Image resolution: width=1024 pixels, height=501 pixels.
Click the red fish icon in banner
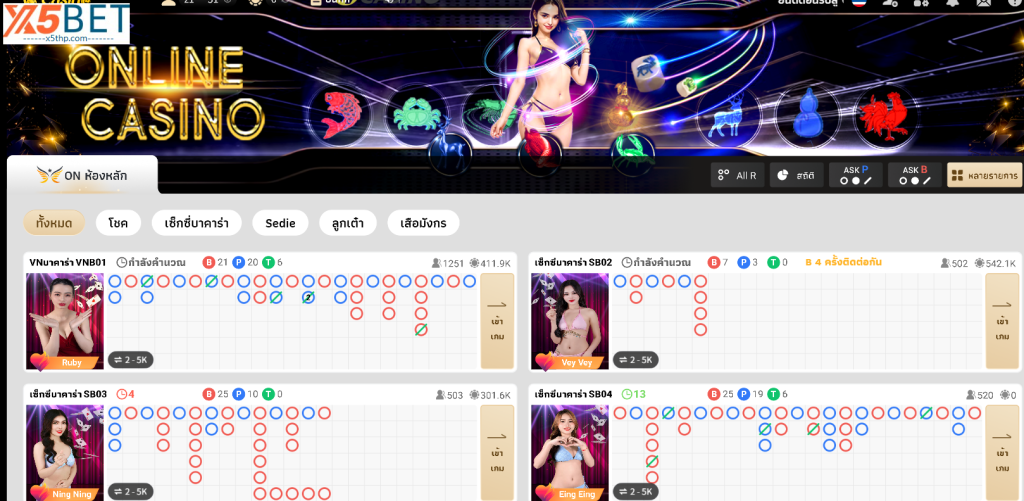point(338,114)
